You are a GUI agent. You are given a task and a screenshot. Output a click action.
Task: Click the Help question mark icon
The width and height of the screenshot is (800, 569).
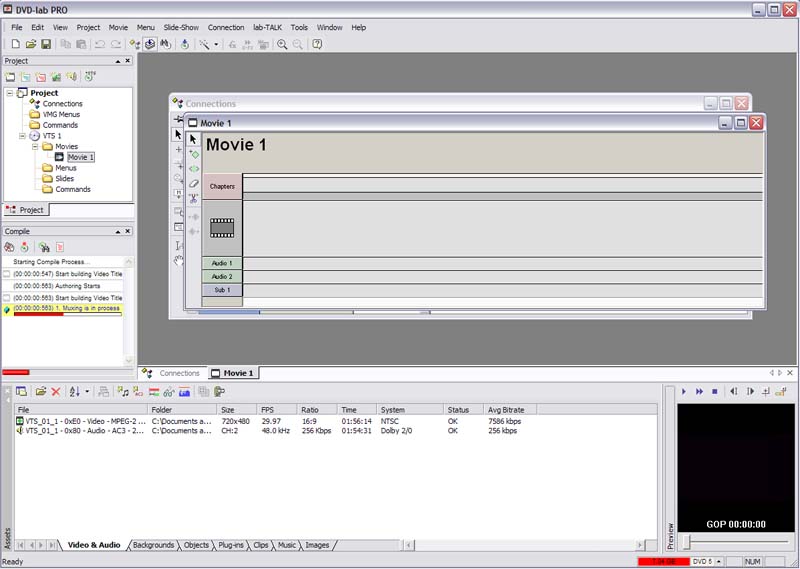[x=317, y=44]
